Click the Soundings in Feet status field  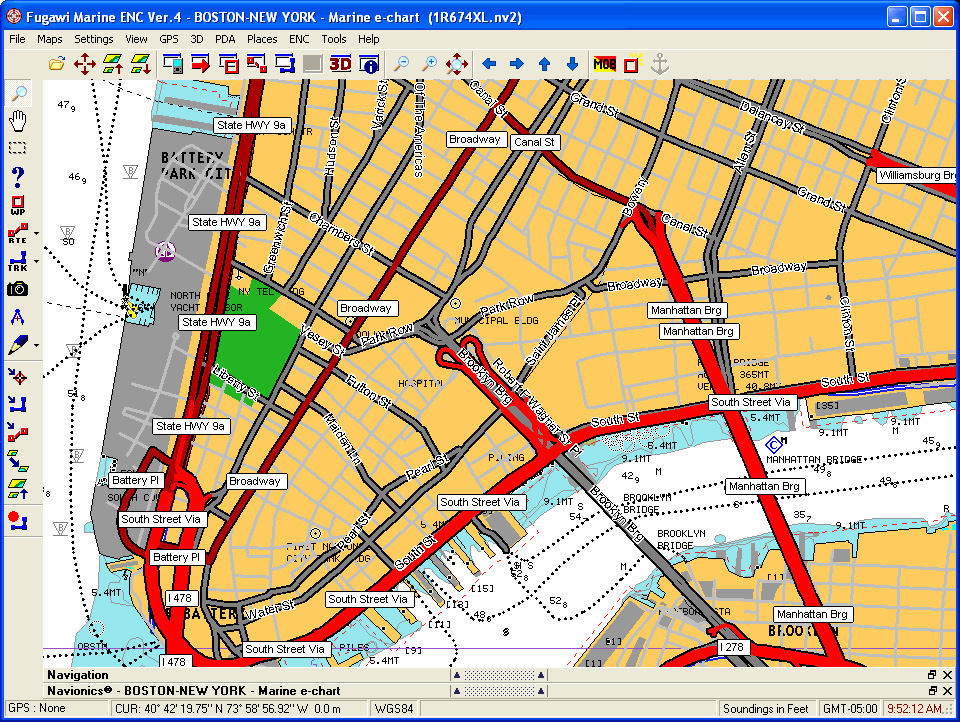pos(765,709)
